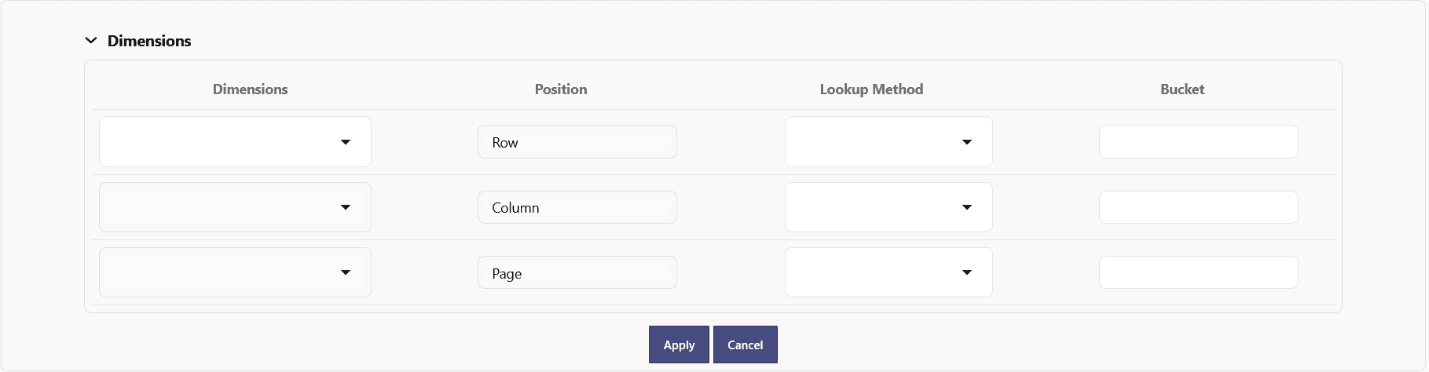Screen dimensions: 1429x372
Task: Click the Lookup Method column header
Action: pos(871,89)
